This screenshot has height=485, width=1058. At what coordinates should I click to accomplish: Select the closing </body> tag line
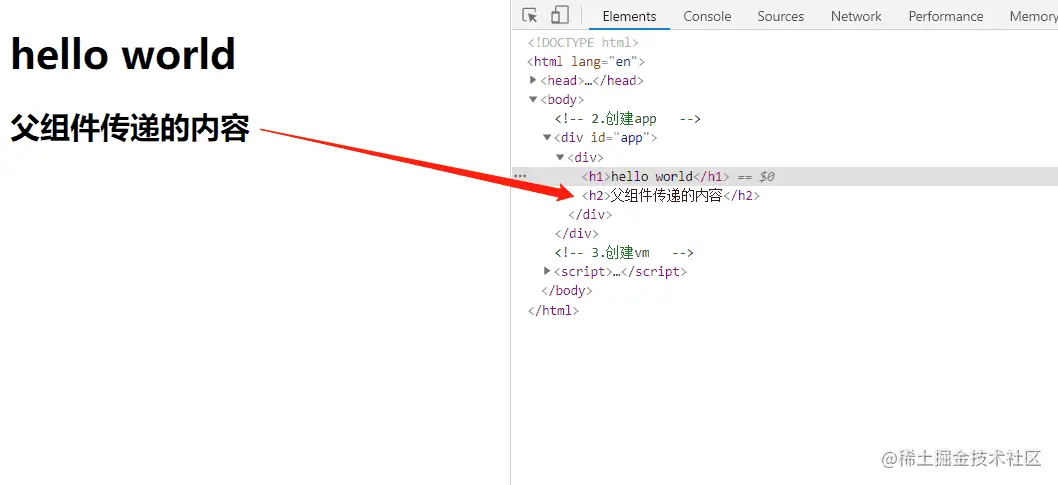[x=567, y=291]
